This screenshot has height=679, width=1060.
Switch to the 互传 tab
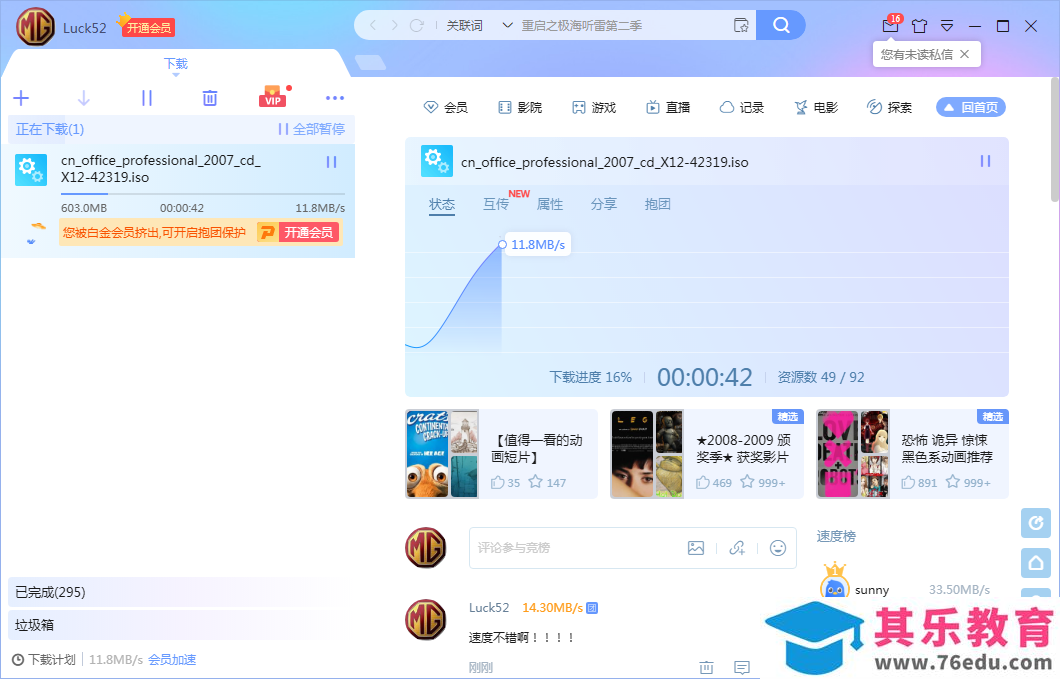(x=496, y=204)
